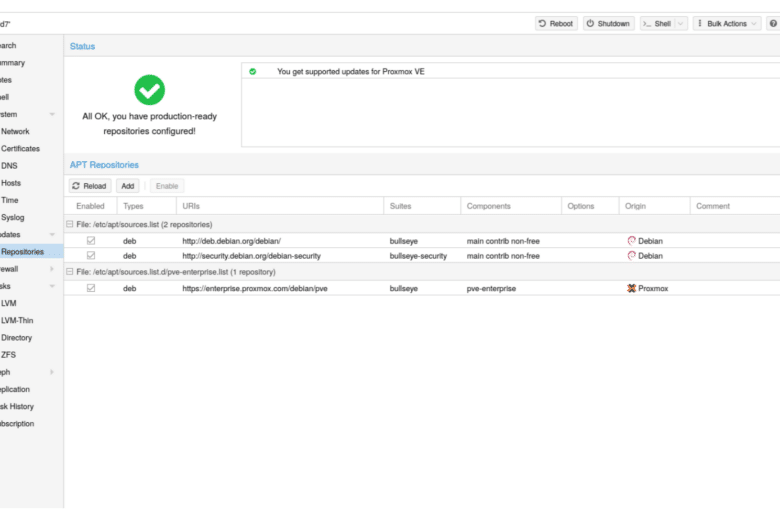Screen dimensions: 780x516
Task: Click the small green supported-updates status icon
Action: coord(253,72)
